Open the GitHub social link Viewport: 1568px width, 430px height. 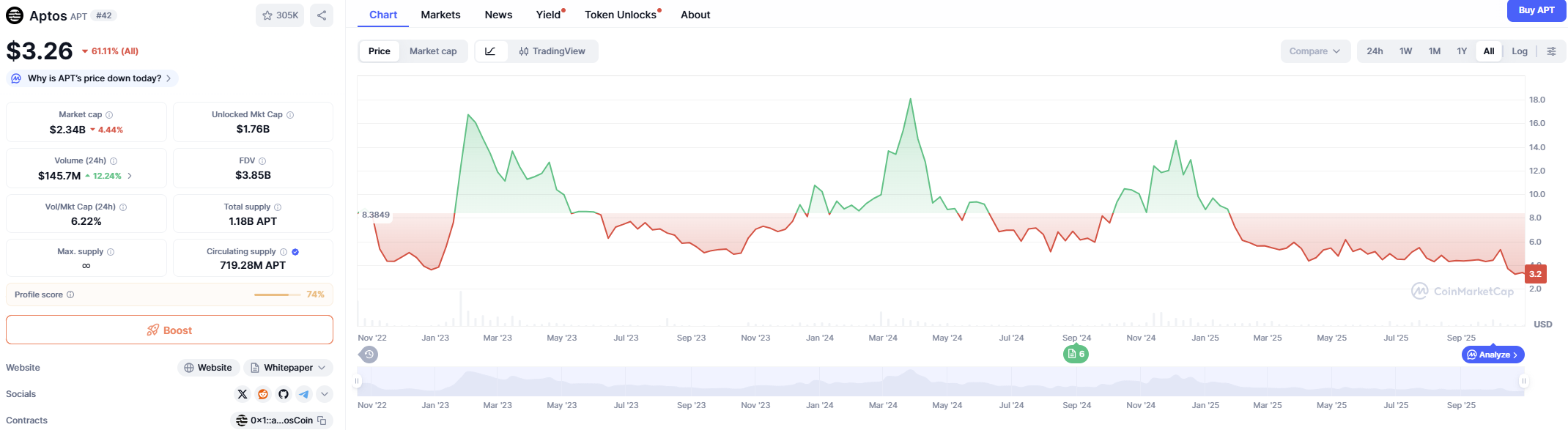click(x=284, y=394)
